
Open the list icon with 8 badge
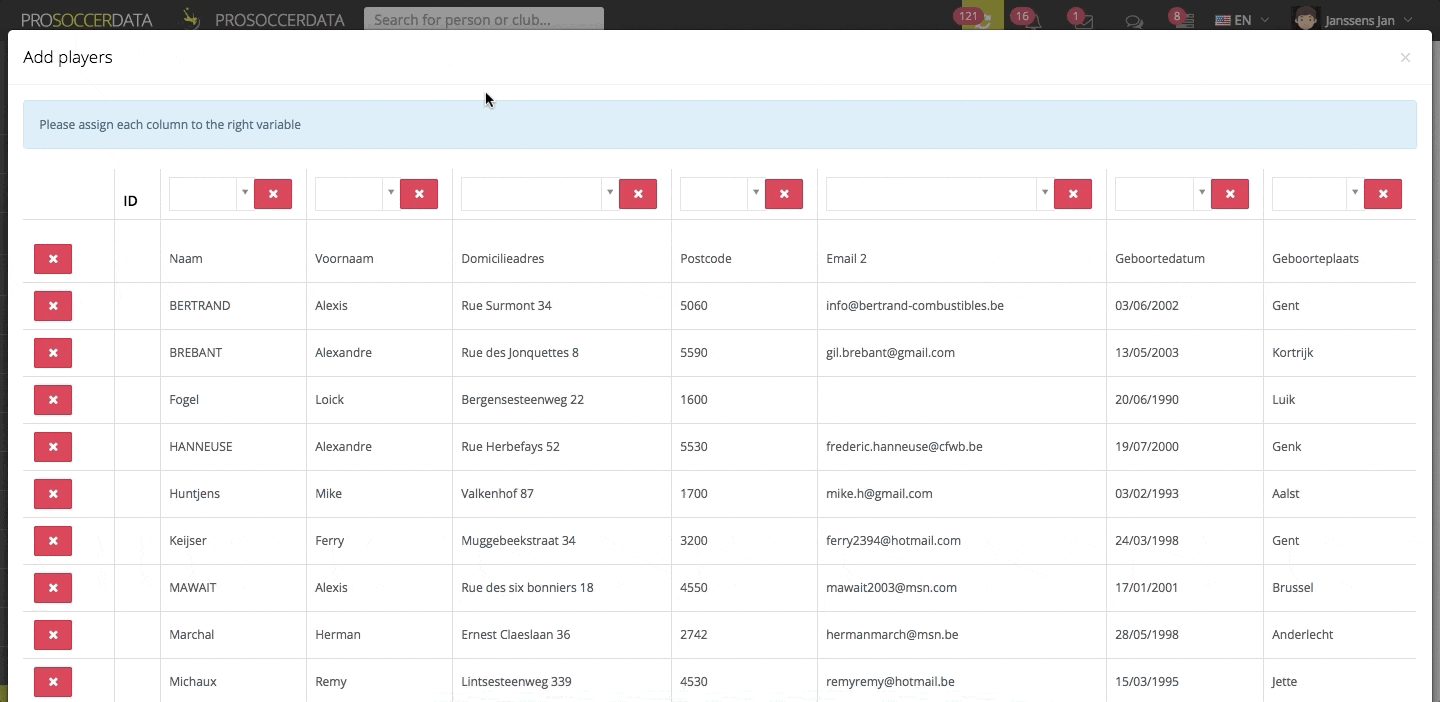[x=1183, y=19]
